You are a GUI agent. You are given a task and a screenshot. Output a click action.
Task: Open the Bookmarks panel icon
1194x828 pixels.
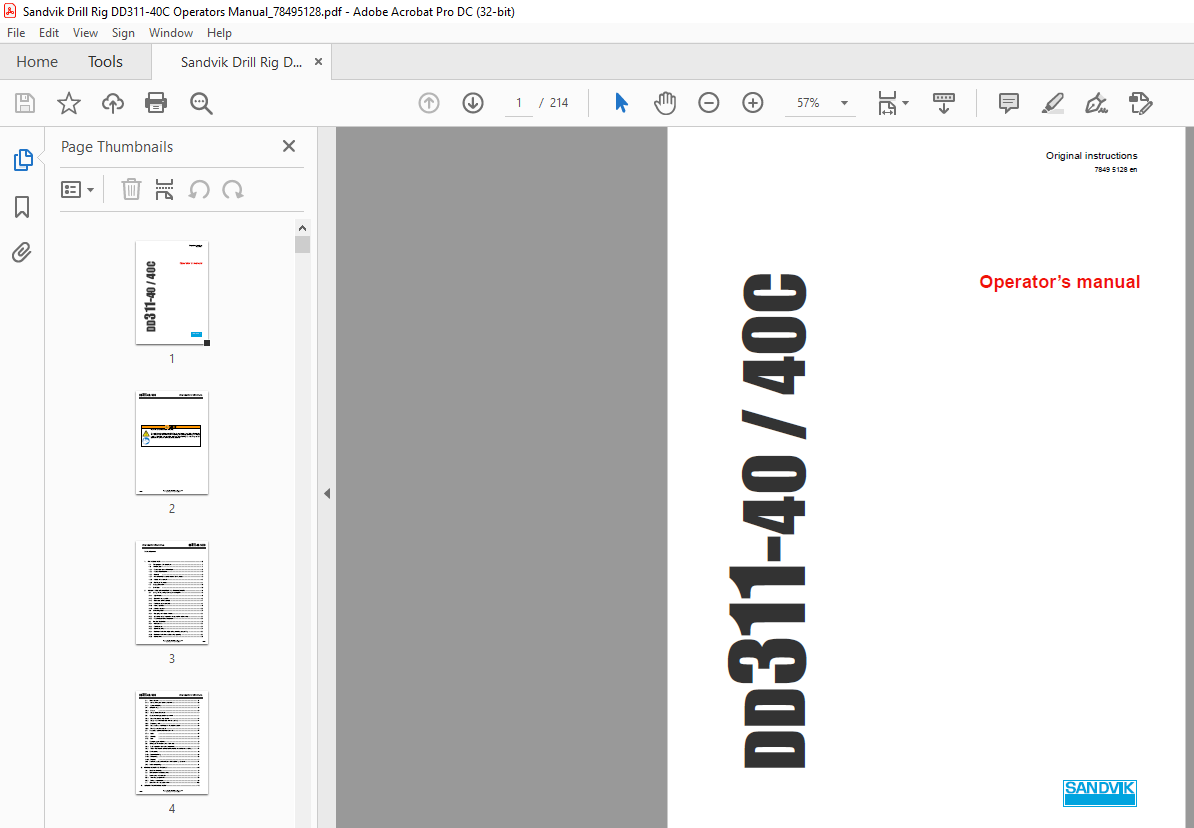(22, 206)
